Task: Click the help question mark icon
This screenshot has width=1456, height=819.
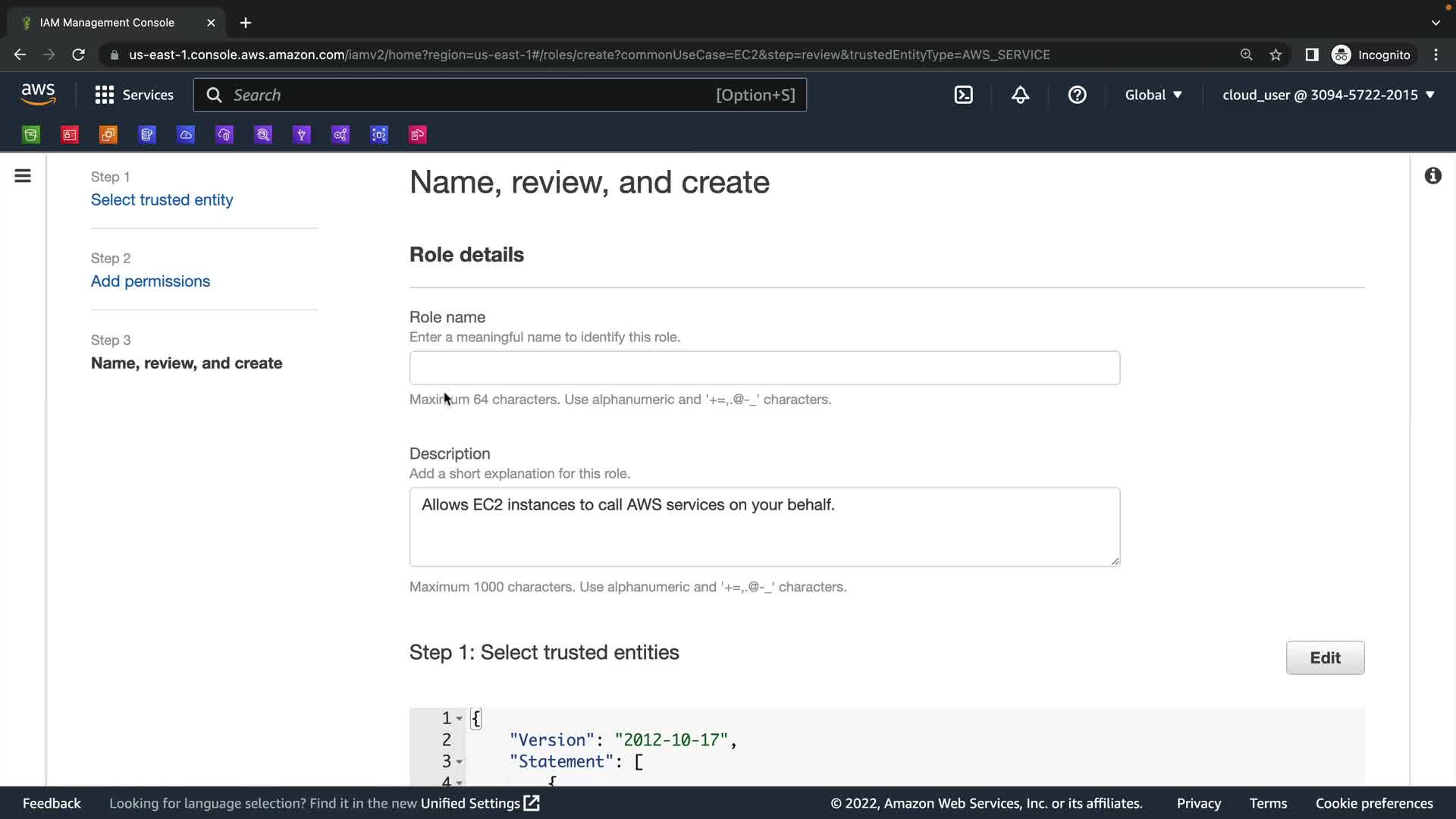Action: tap(1077, 95)
